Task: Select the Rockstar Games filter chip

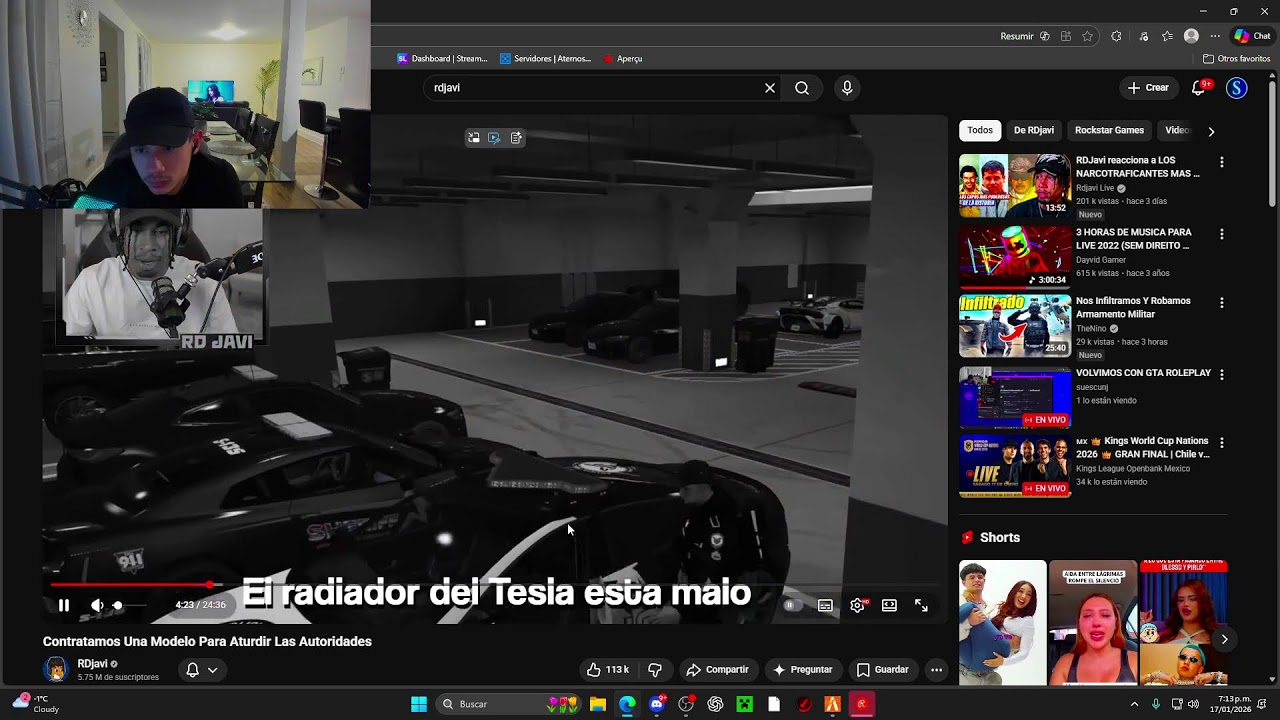Action: pyautogui.click(x=1109, y=130)
